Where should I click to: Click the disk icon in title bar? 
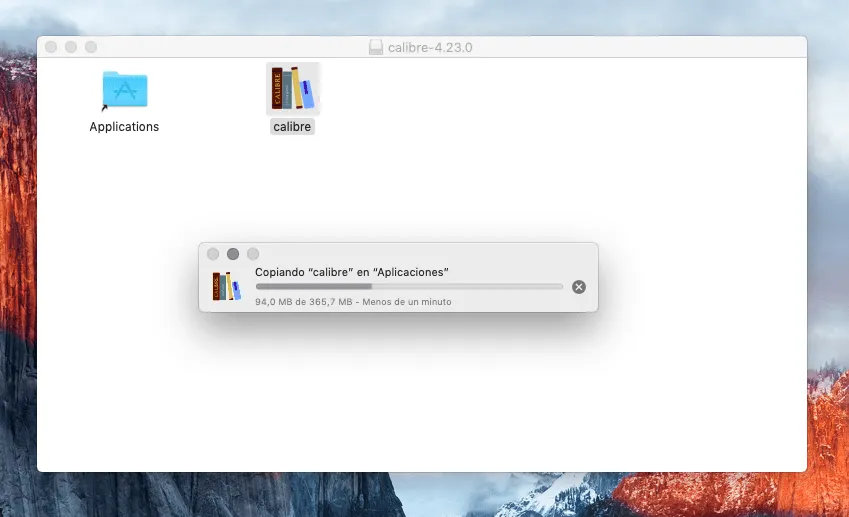(x=376, y=47)
